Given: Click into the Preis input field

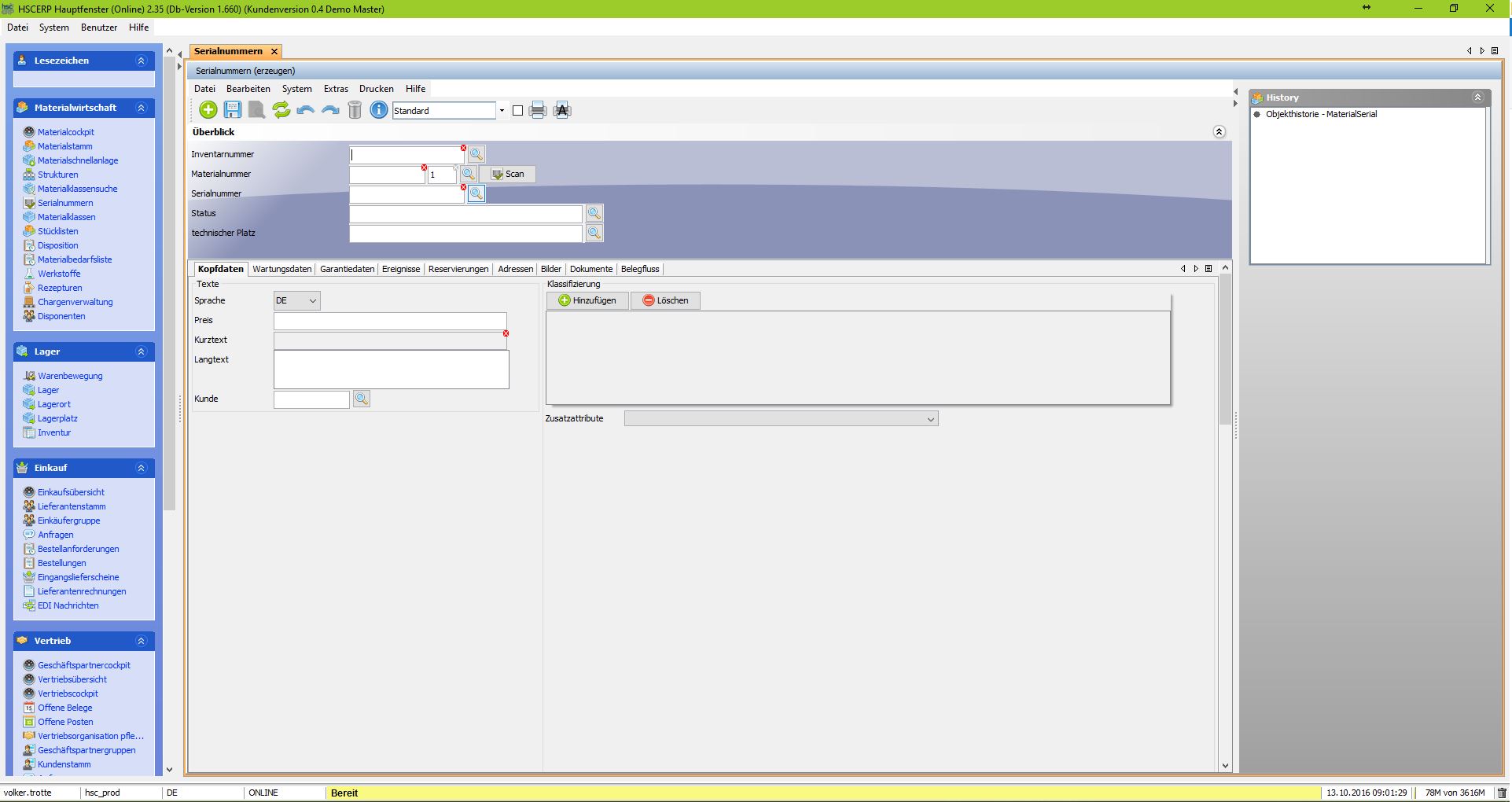Looking at the screenshot, I should [x=390, y=321].
